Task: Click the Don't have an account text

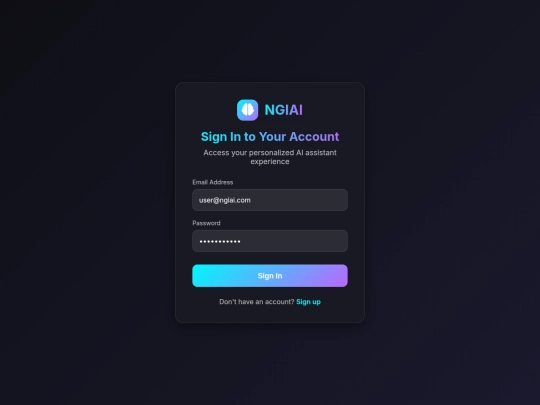Action: coord(257,302)
